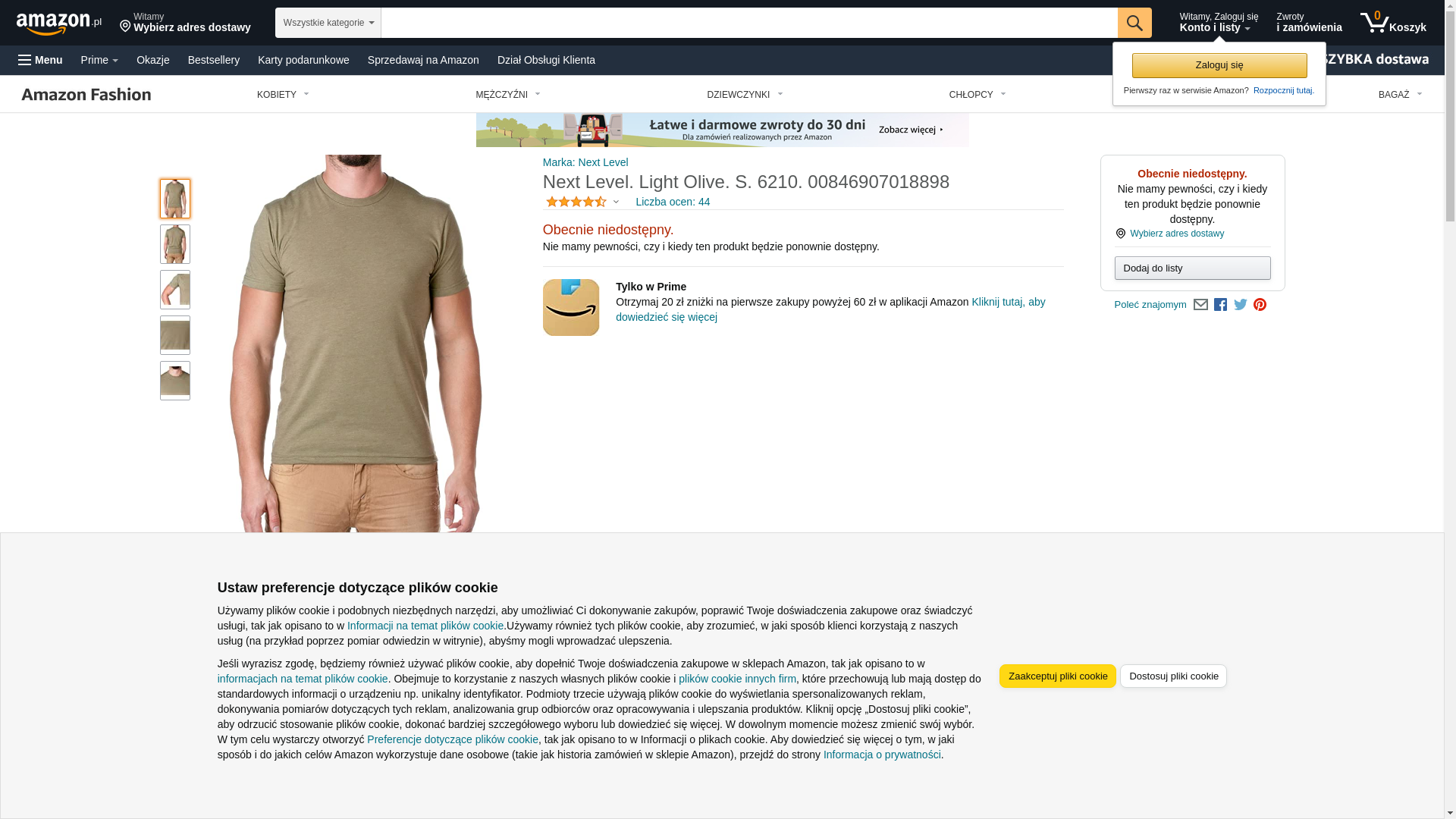Image resolution: width=1456 pixels, height=819 pixels.
Task: Open the hamburger Menu
Action: coord(40,60)
